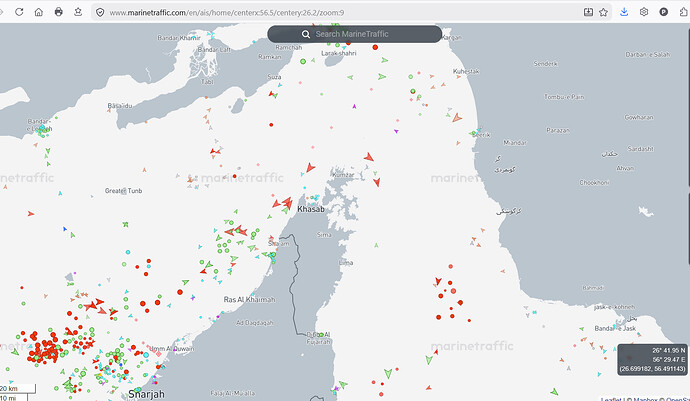This screenshot has width=690, height=401.
Task: Click the Kargan label
Action: (451, 38)
